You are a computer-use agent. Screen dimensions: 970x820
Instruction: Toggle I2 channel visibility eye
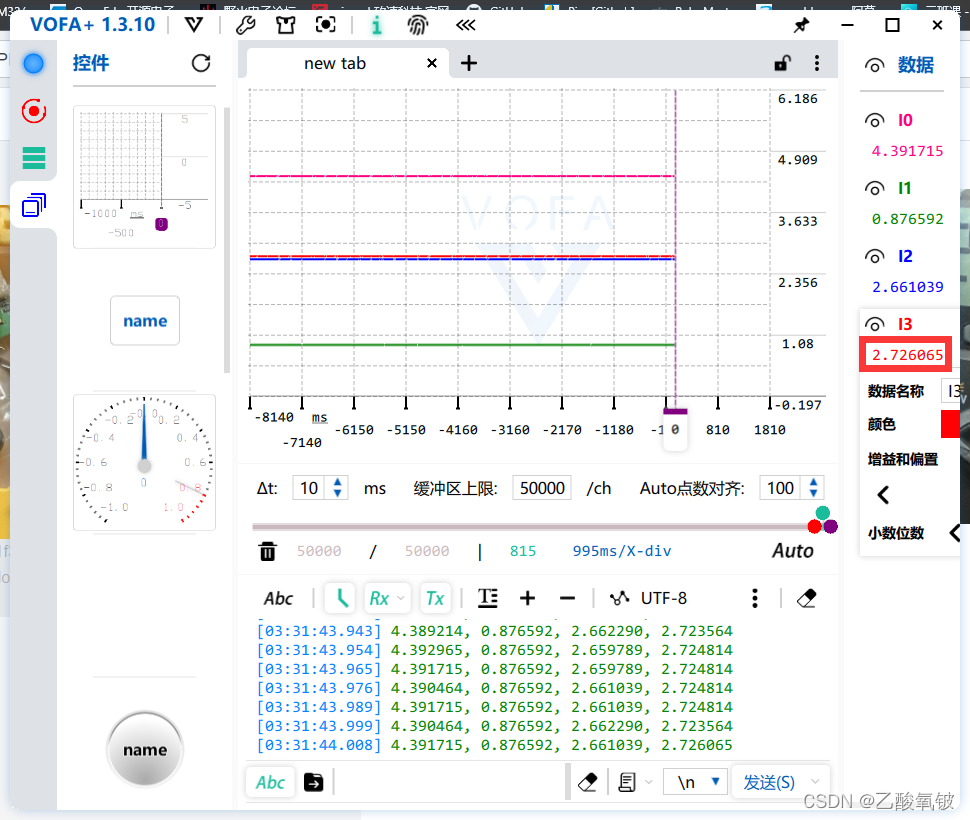coord(874,257)
